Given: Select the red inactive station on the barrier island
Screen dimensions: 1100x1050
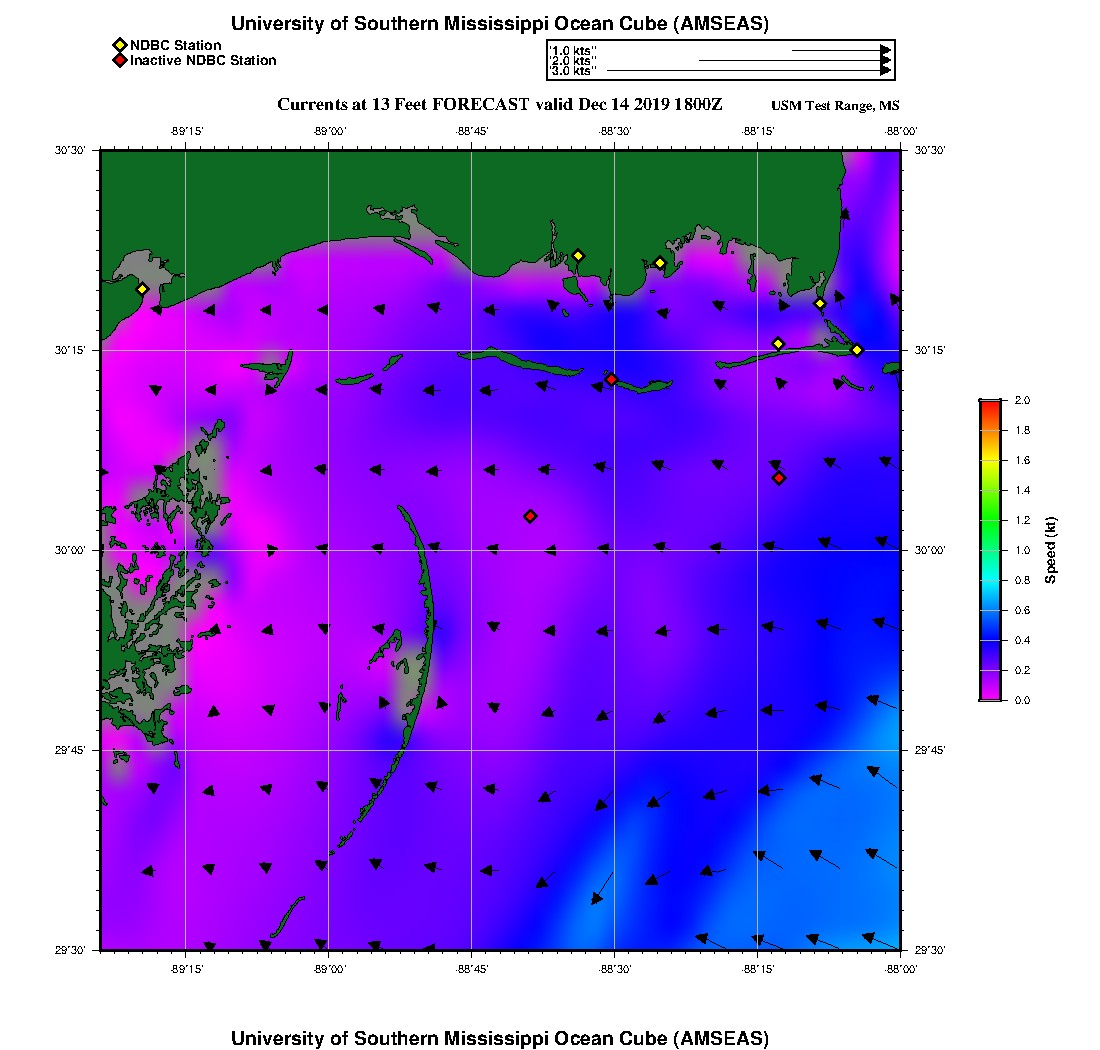Looking at the screenshot, I should (611, 379).
